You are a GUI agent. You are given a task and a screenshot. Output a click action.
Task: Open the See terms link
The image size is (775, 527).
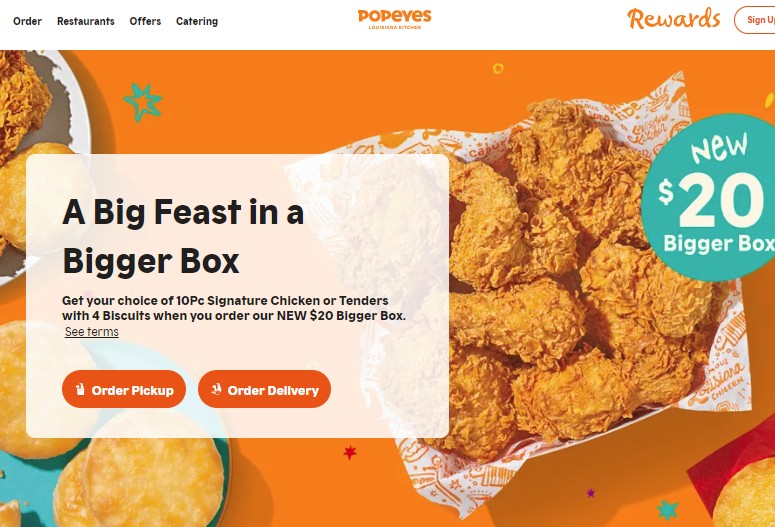click(92, 332)
